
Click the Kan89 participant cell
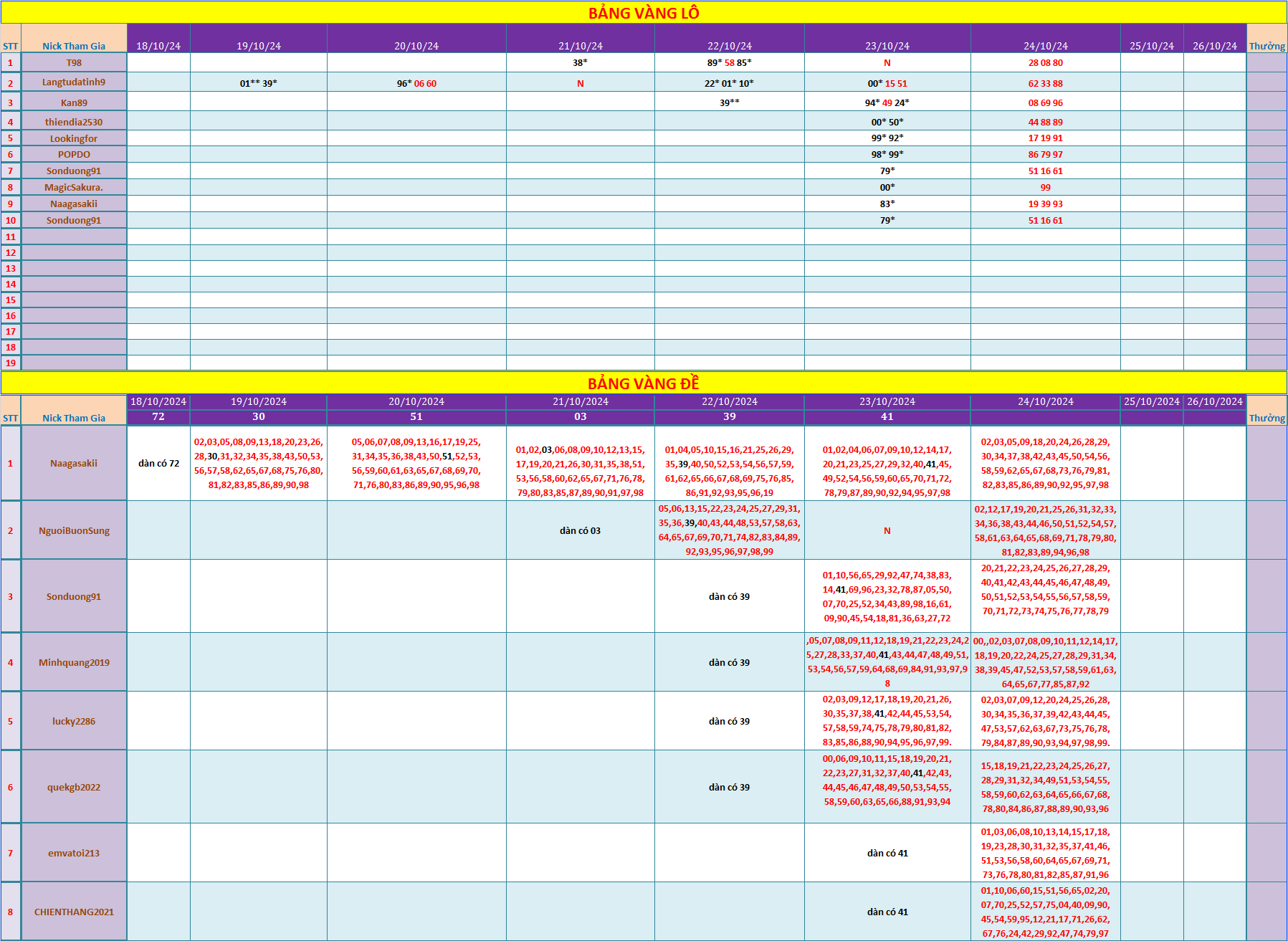click(x=74, y=102)
